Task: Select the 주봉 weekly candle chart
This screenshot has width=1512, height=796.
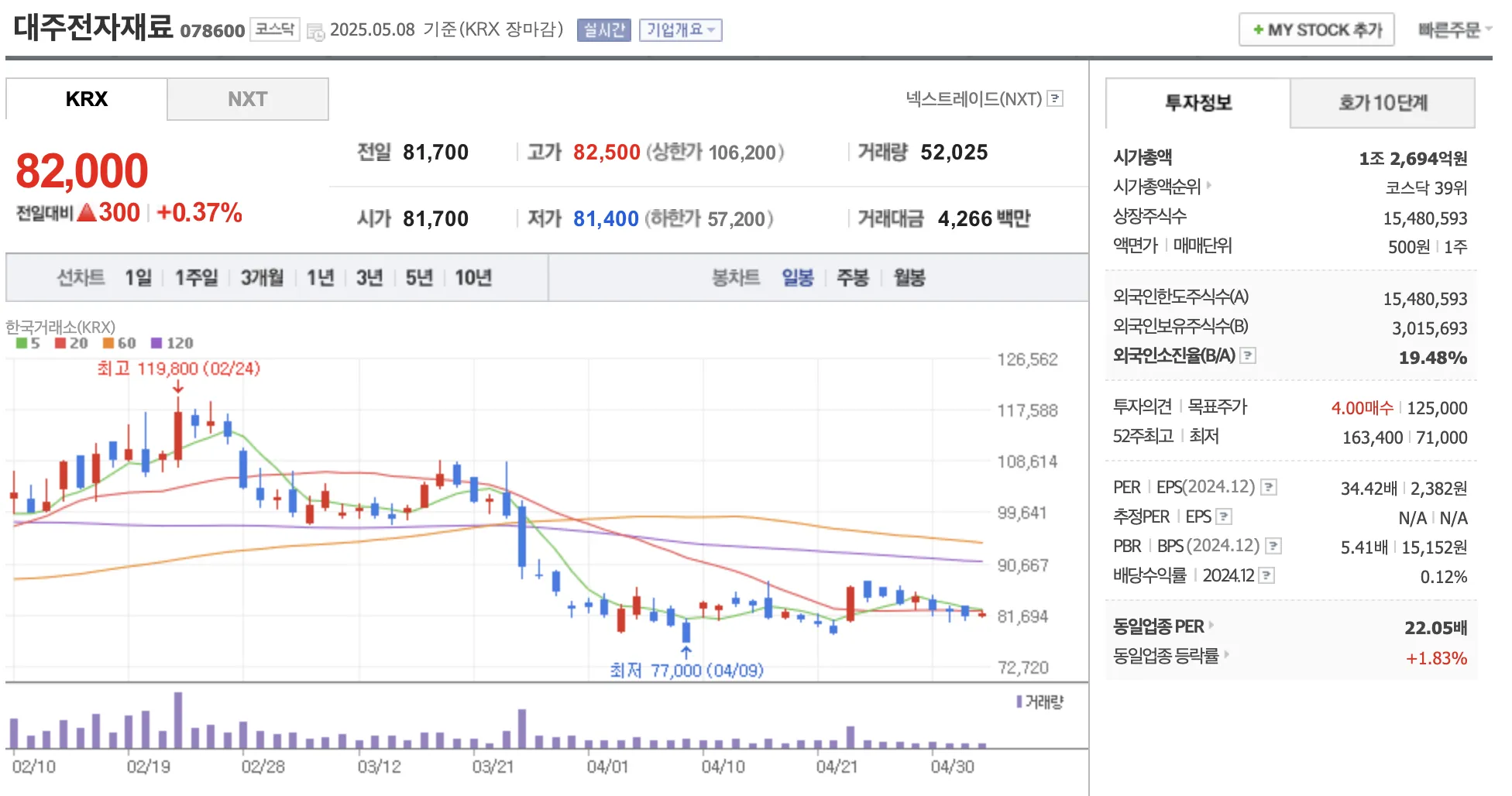Action: (x=853, y=277)
